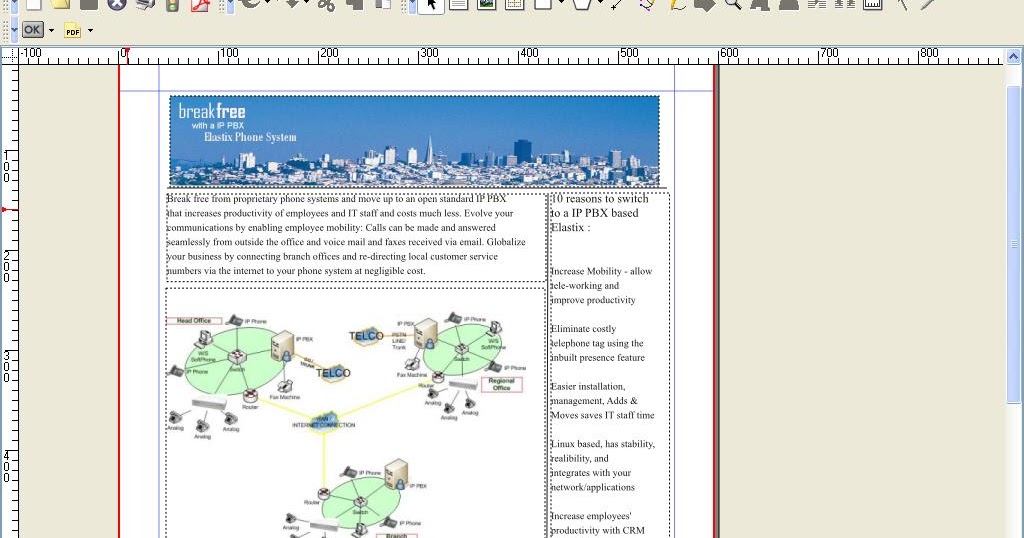Open PDF toolbar overflow blue chevron
Screen dimensions: 1024x538
(14, 30)
